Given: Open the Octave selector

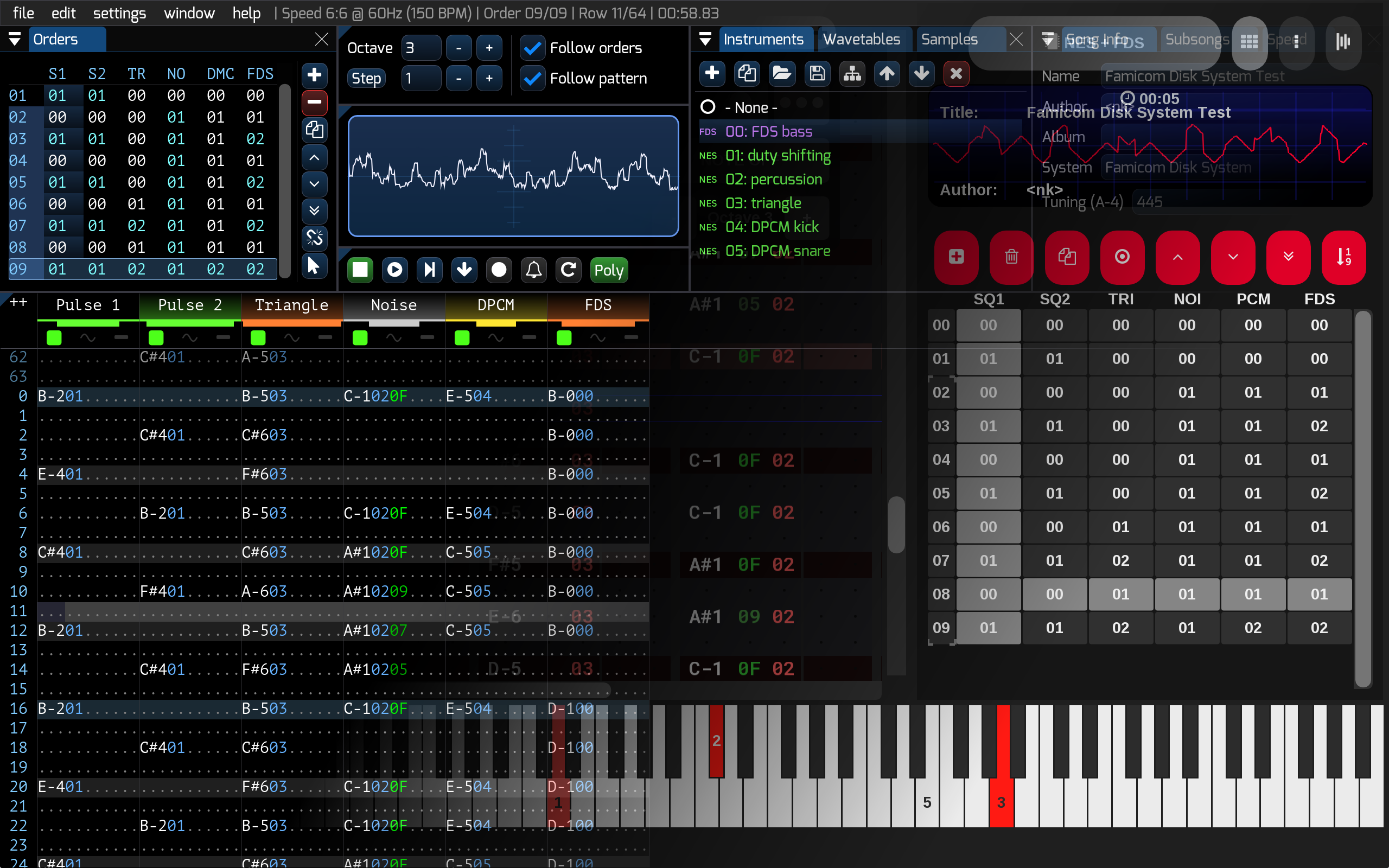Looking at the screenshot, I should [420, 48].
